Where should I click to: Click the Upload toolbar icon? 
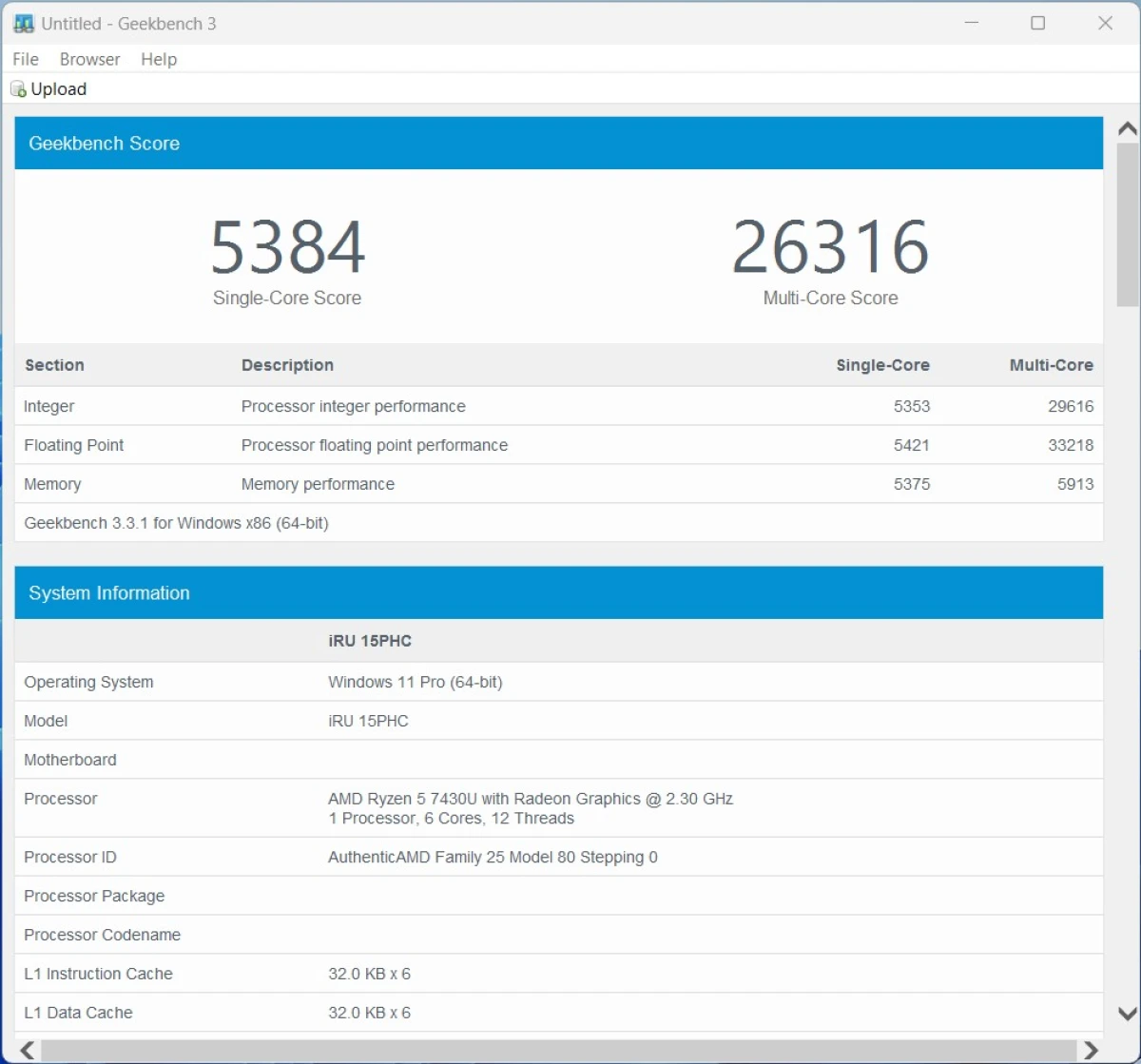tap(18, 89)
